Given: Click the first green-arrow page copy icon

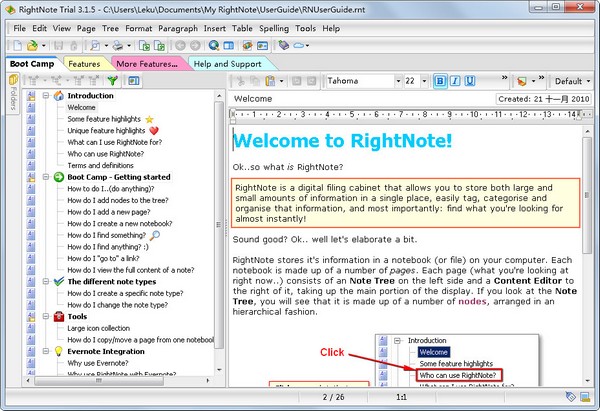Looking at the screenshot, I should [144, 46].
